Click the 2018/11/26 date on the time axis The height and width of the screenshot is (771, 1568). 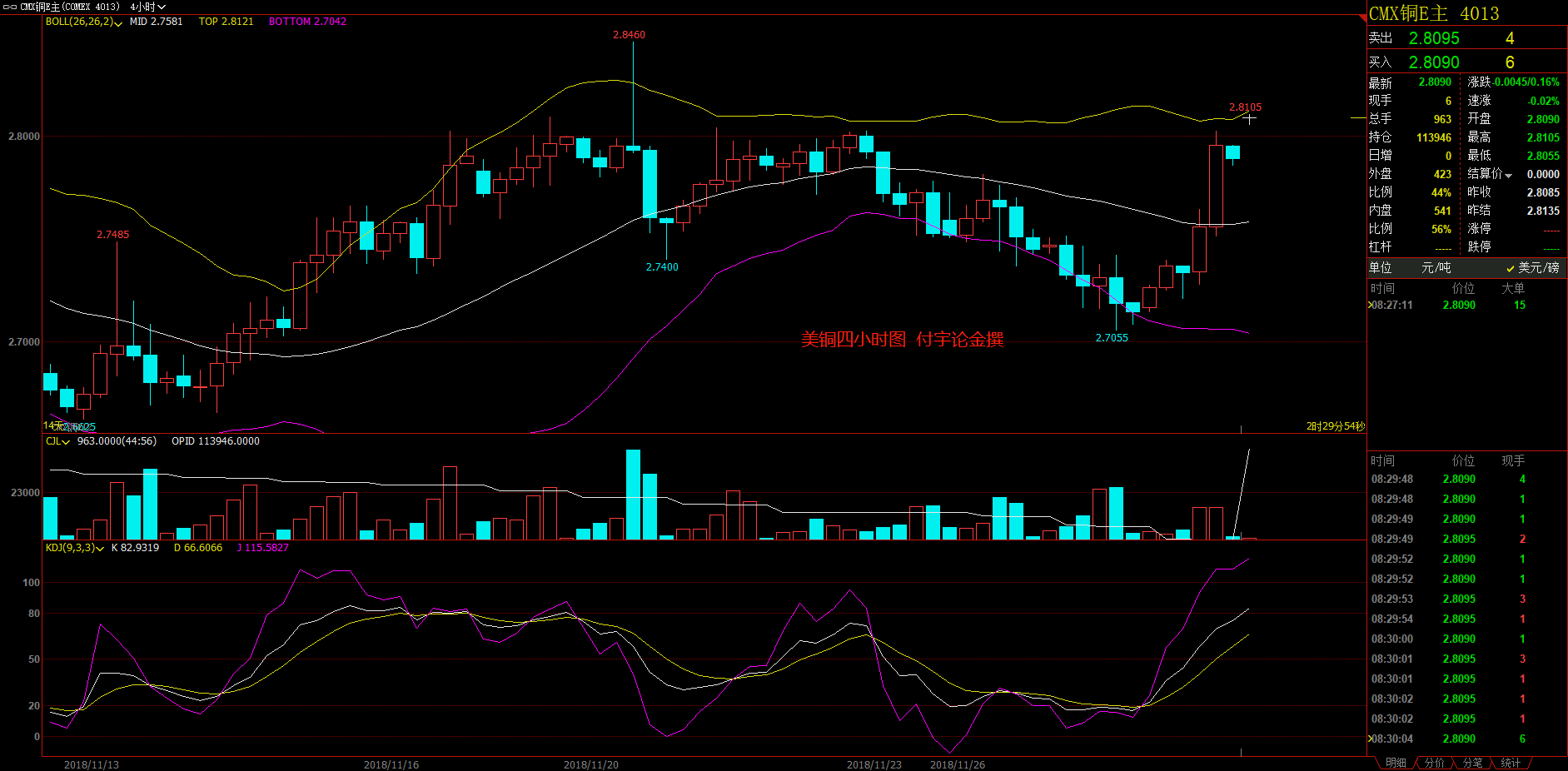[958, 764]
